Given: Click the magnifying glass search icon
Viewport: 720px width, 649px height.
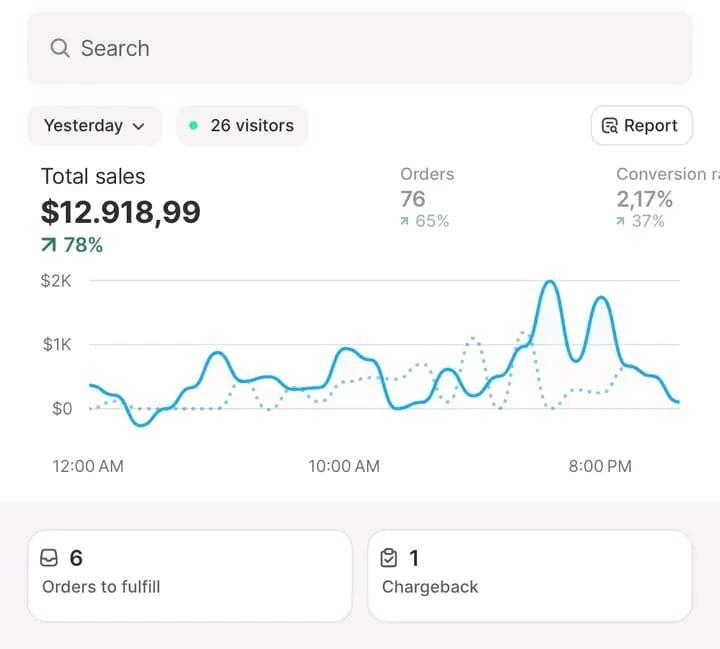Looking at the screenshot, I should [x=60, y=48].
